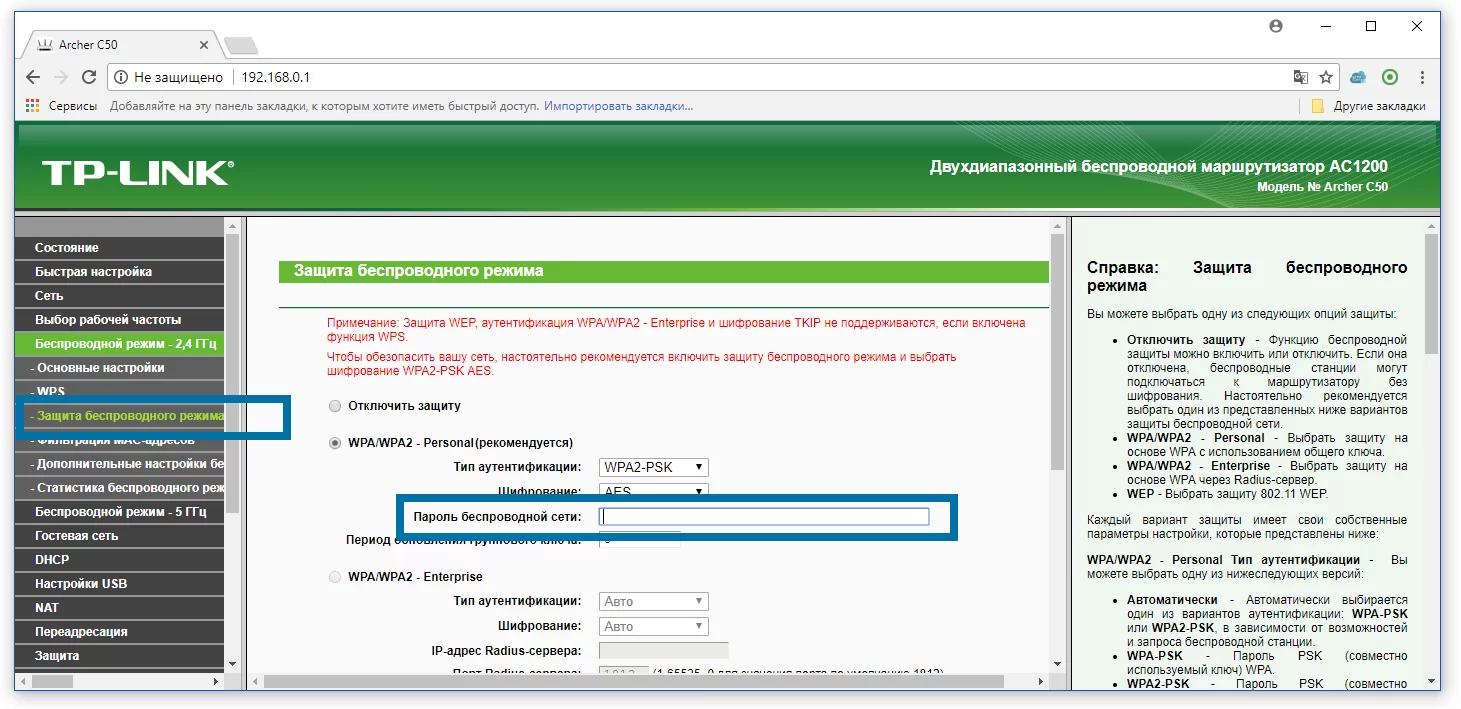Screen dimensions: 1461x709
Task: Open the Другие закладки bookmarks folder
Action: click(x=1368, y=106)
